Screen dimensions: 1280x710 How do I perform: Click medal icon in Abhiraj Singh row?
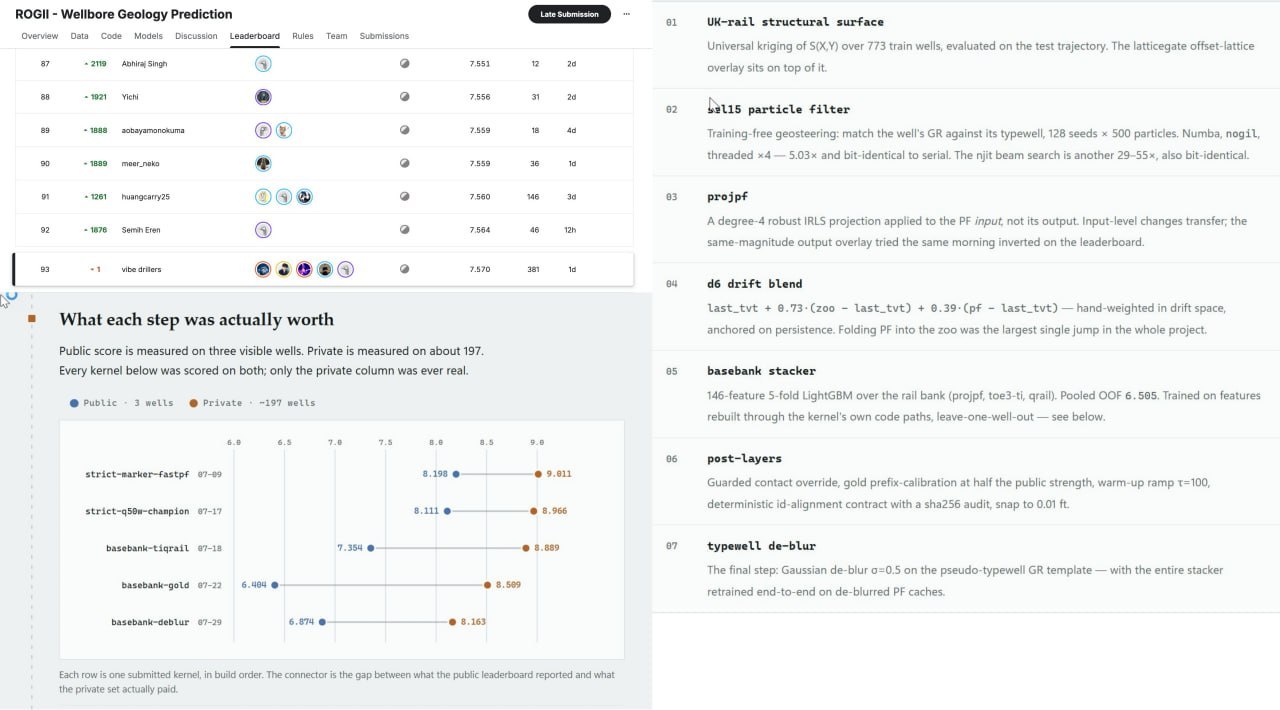[405, 63]
